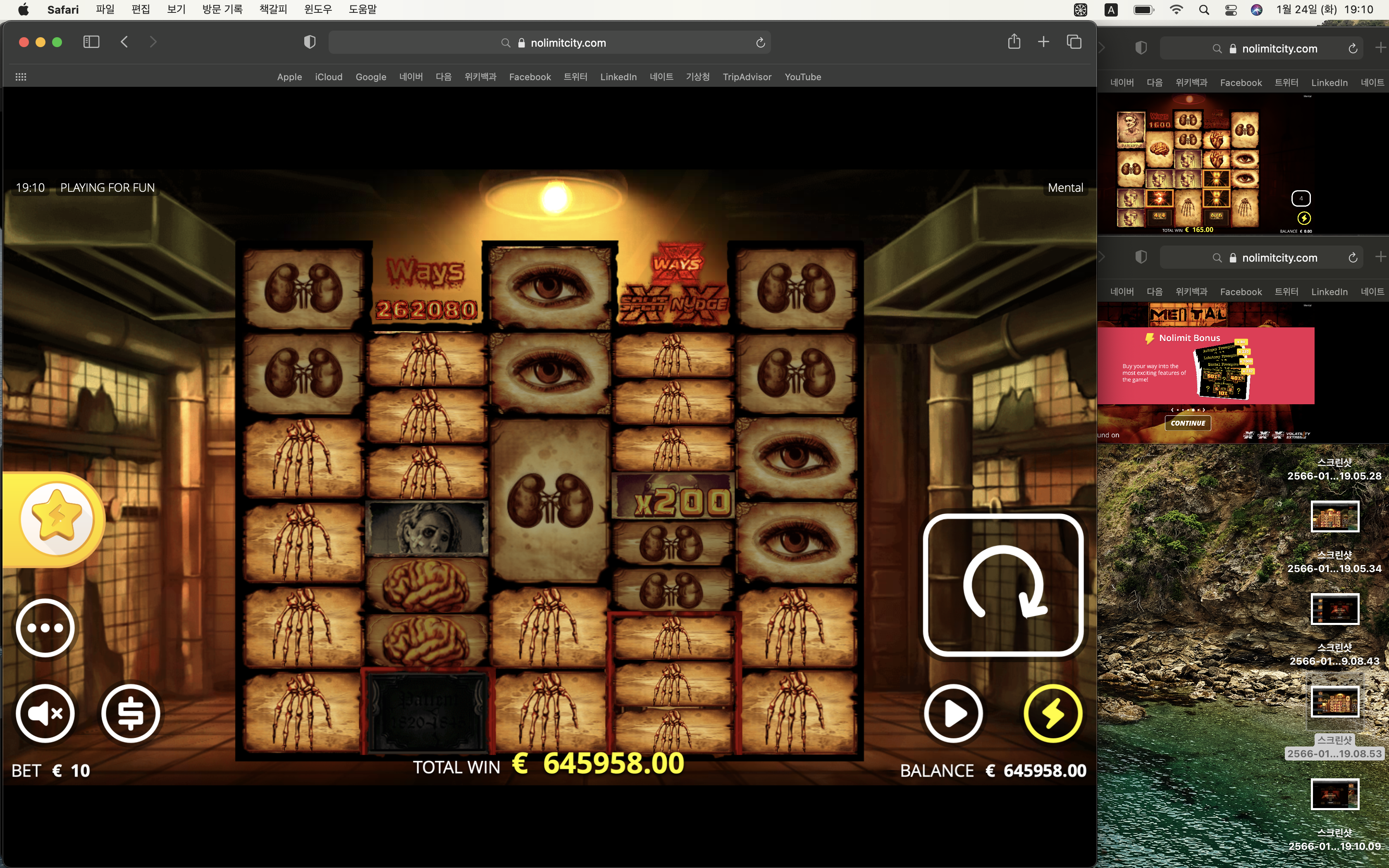The image size is (1389, 868).
Task: Open the battery status menu
Action: tap(1144, 10)
